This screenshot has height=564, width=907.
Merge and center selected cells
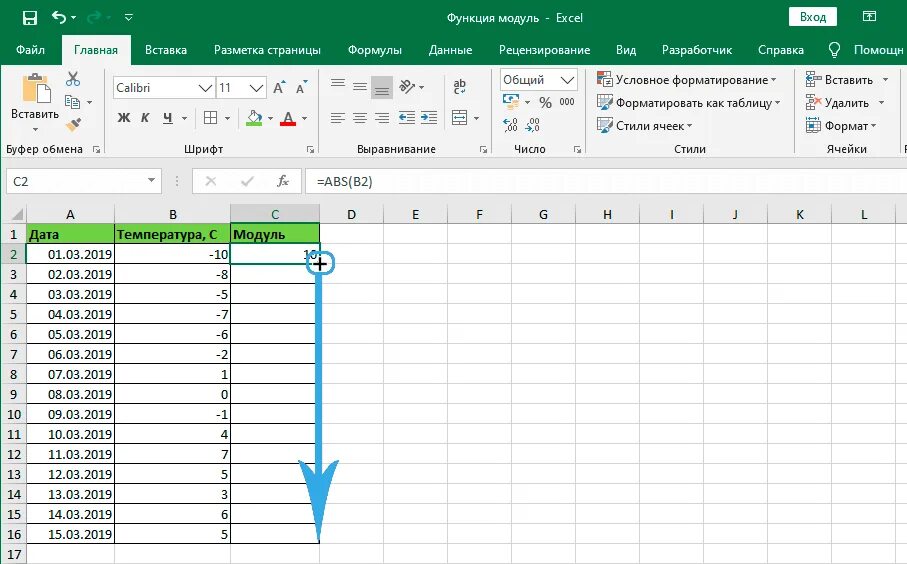[459, 118]
